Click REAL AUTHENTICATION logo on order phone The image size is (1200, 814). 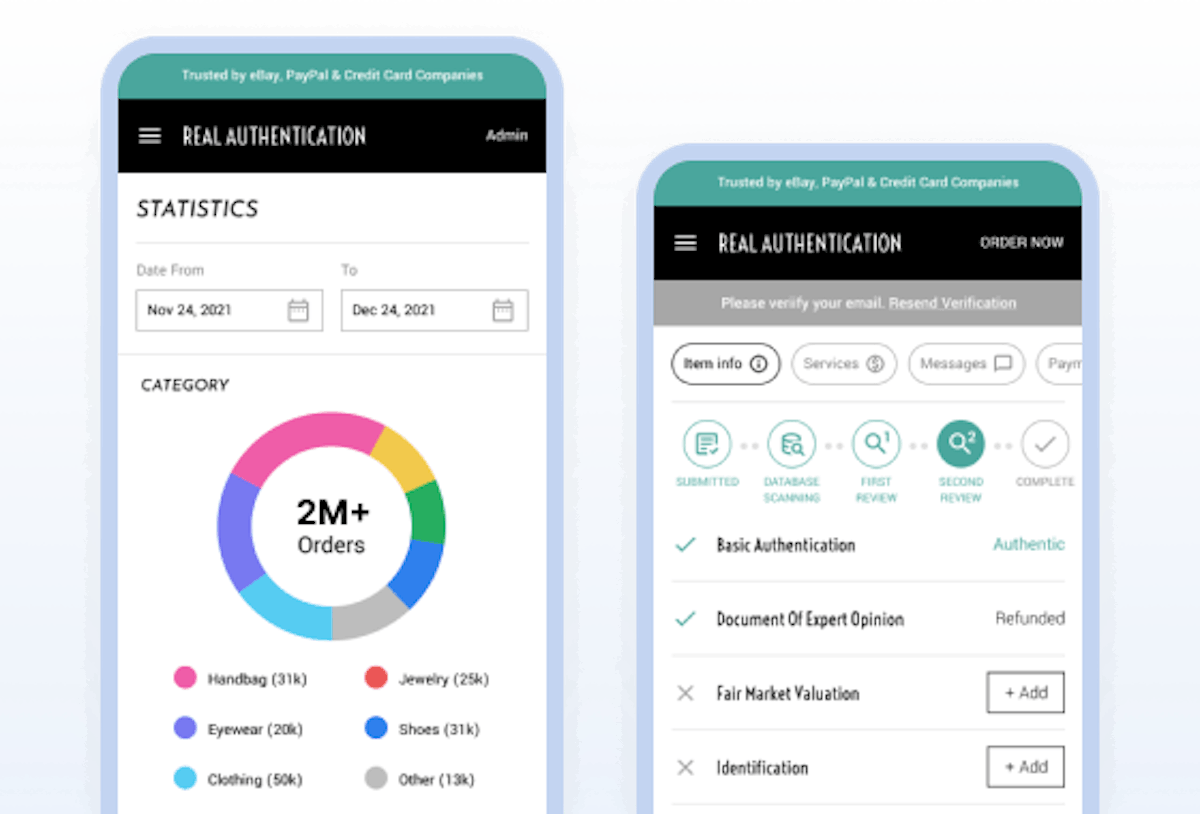[810, 243]
